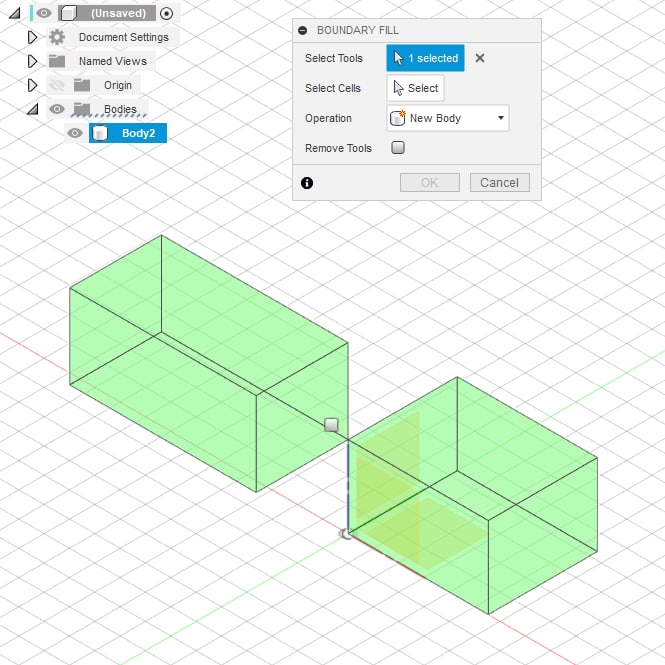The image size is (665, 665).
Task: Select the Bodies label in browser
Action: pos(120,109)
